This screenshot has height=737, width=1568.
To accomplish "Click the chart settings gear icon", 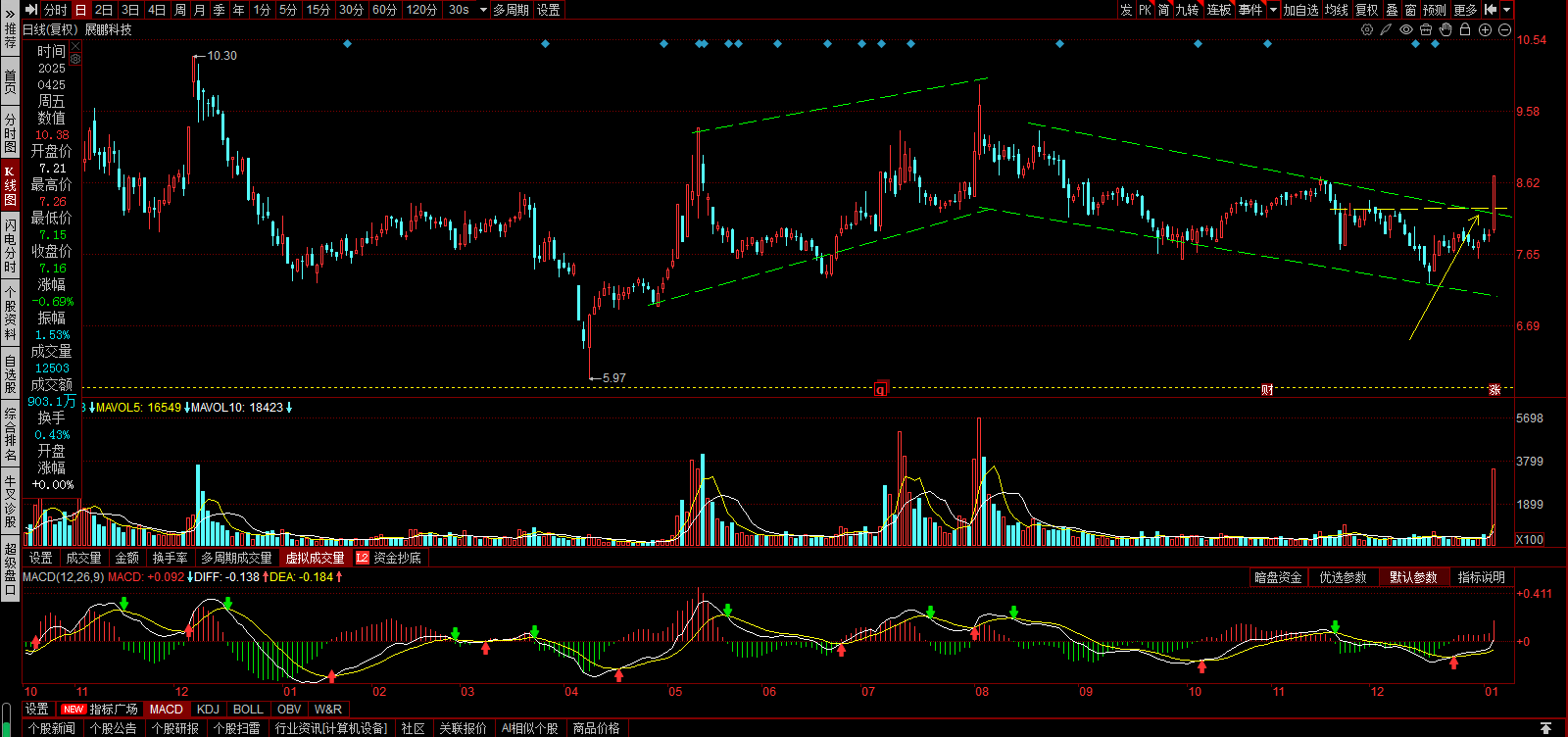I will click(x=1367, y=29).
